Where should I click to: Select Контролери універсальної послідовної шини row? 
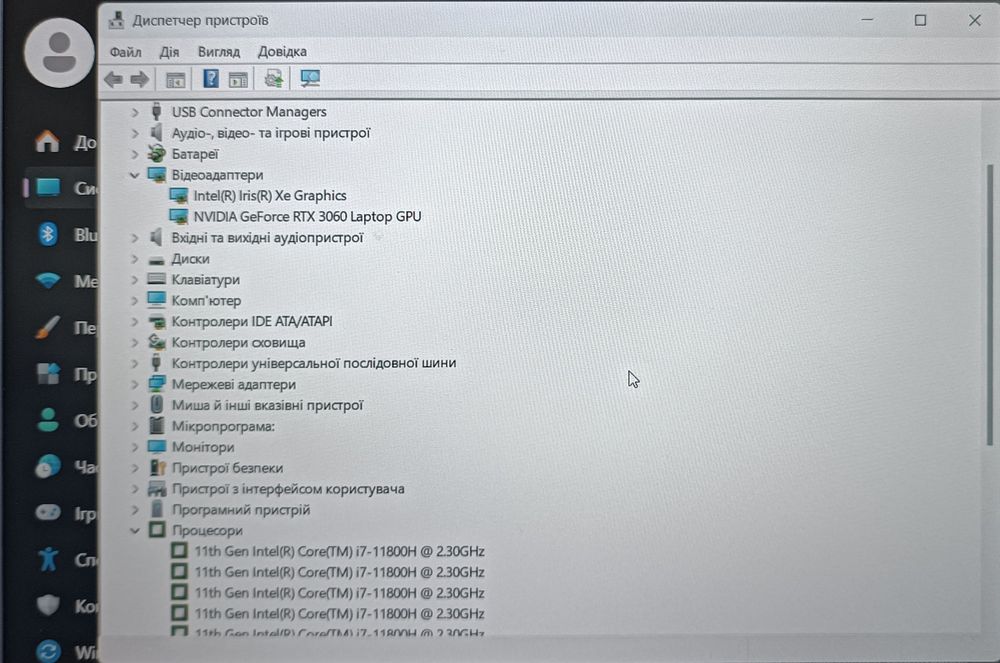(x=313, y=363)
